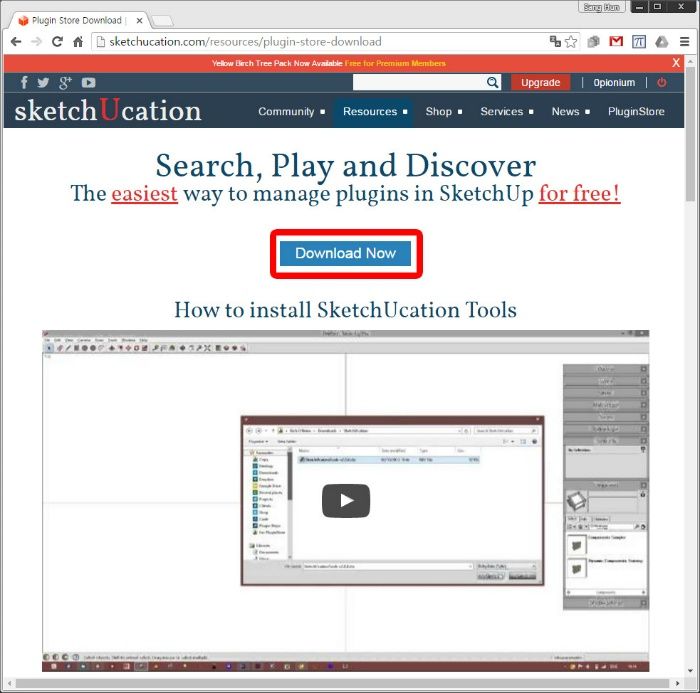This screenshot has height=693, width=700.
Task: Click the translate page icon in address bar
Action: (555, 42)
